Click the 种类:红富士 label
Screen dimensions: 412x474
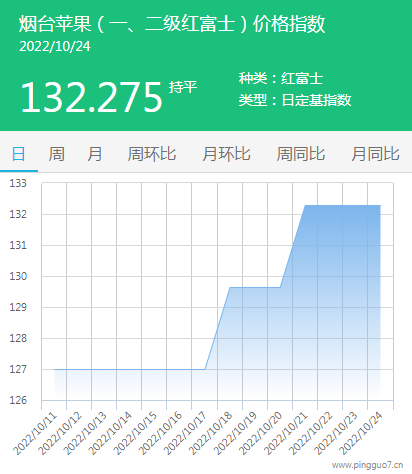point(281,79)
